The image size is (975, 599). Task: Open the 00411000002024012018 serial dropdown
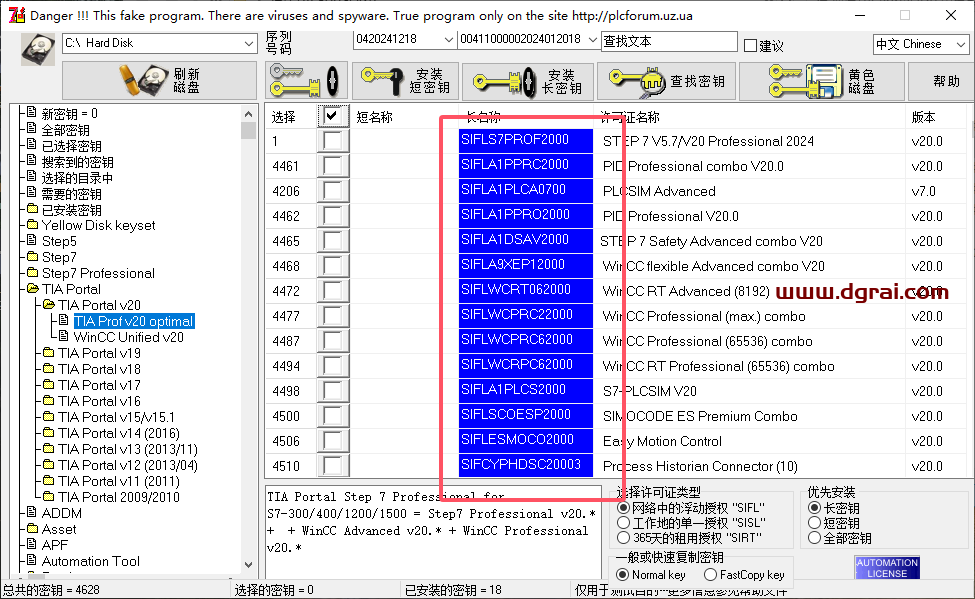[528, 39]
